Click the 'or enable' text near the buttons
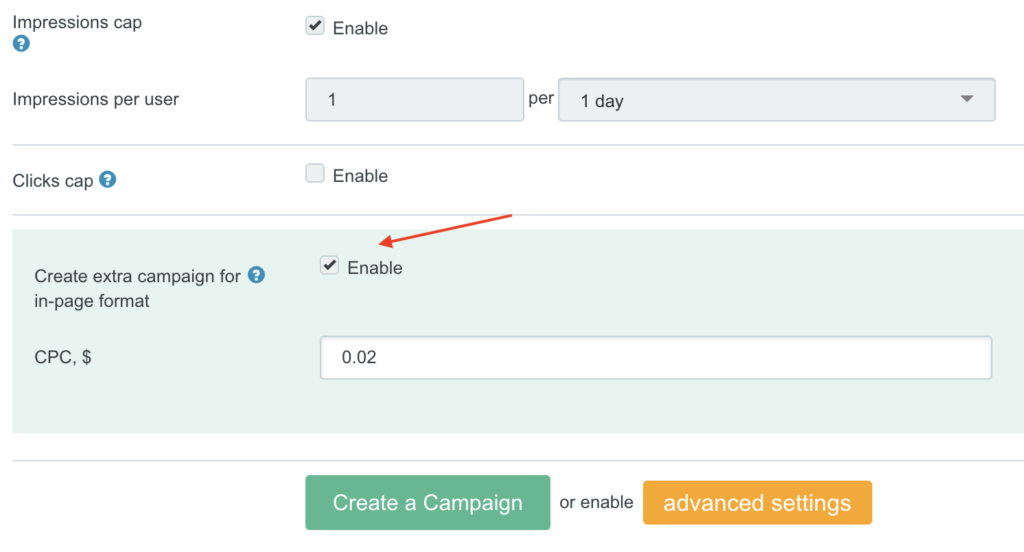 click(596, 503)
